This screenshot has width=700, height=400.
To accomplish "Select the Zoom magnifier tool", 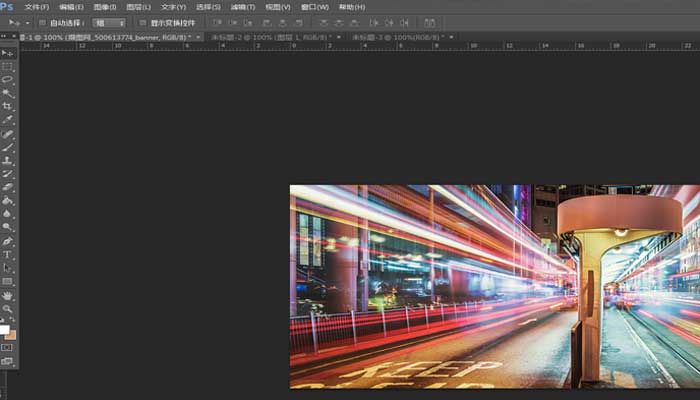I will click(7, 309).
